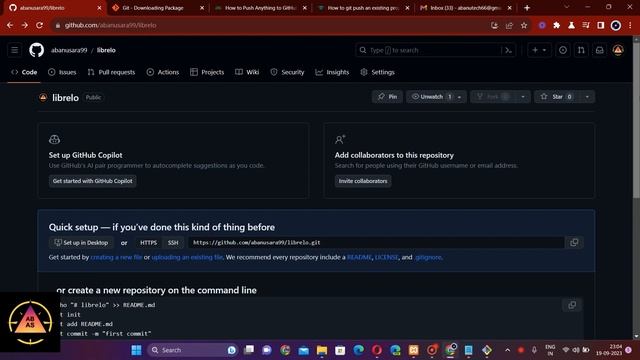Expand the Fork options dropdown arrow
Viewport: 640px width, 360px height.
[x=523, y=97]
